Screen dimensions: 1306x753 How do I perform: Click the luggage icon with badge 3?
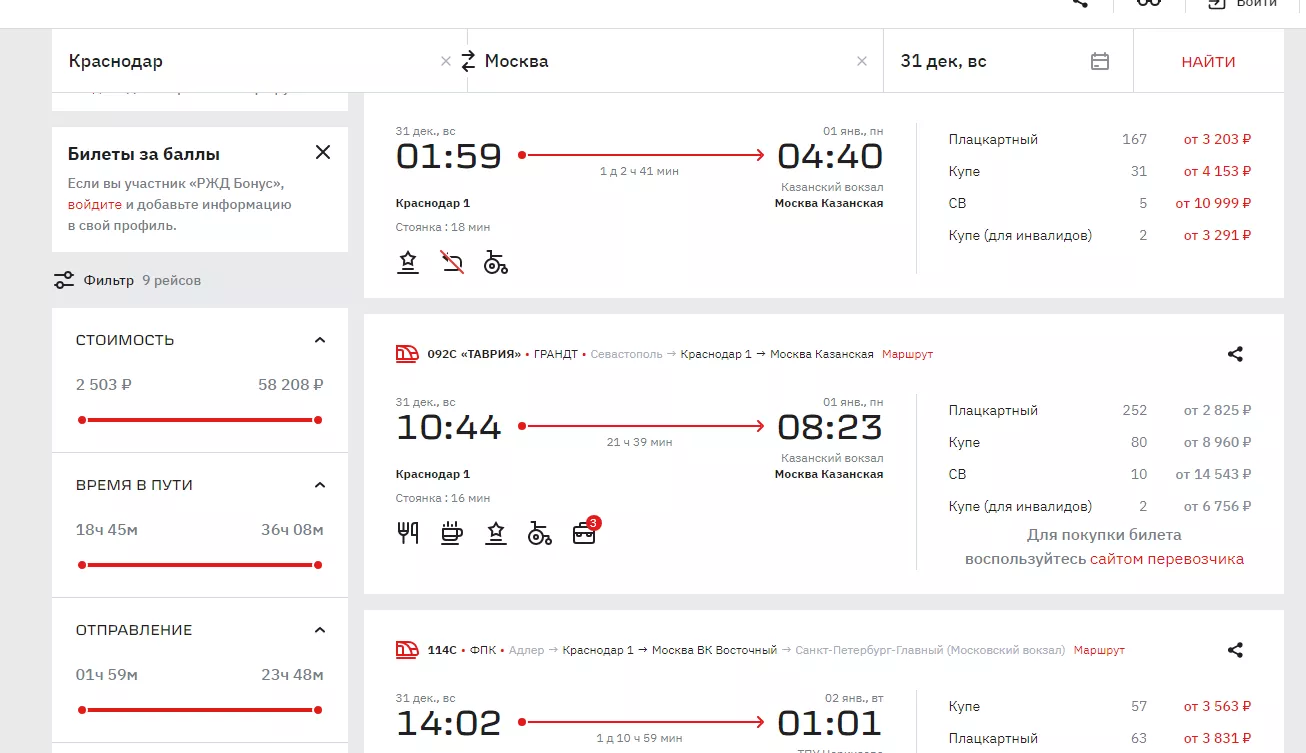pos(584,533)
